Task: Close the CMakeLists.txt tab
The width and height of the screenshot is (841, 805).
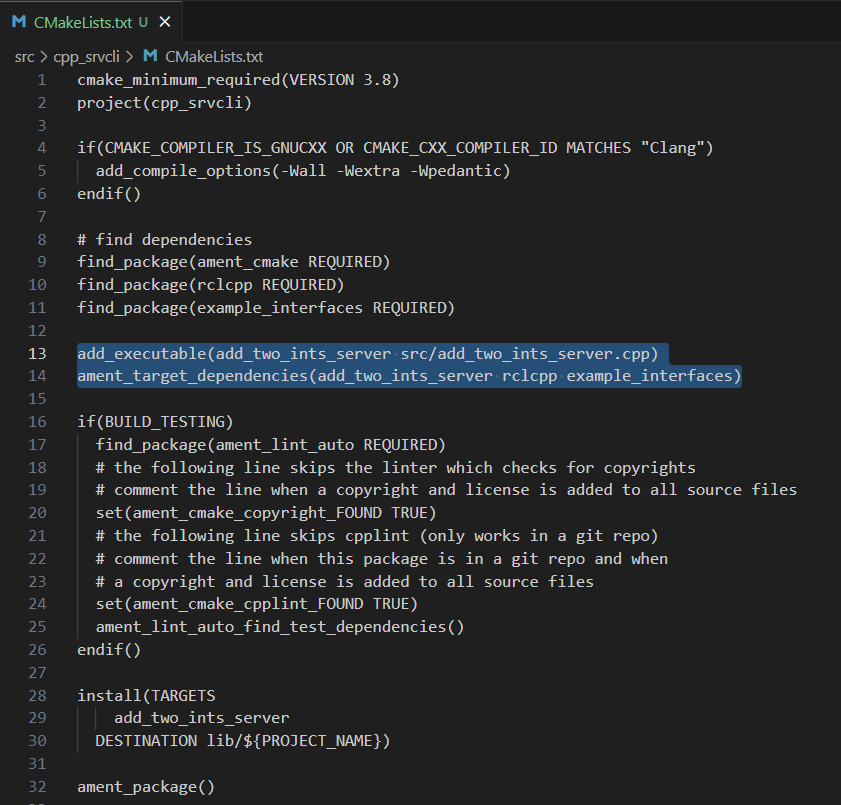Action: 165,22
